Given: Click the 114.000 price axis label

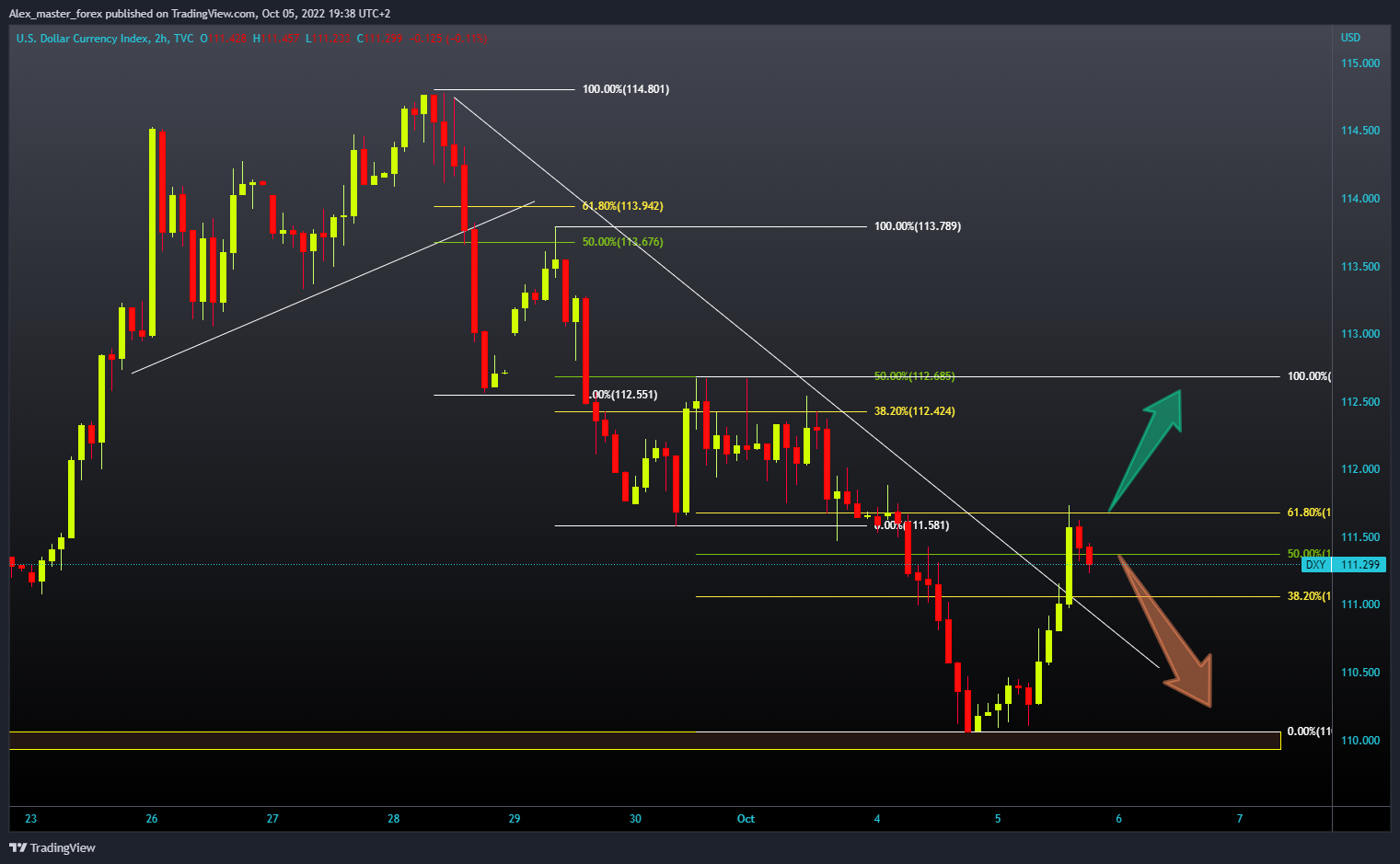Looking at the screenshot, I should point(1360,199).
